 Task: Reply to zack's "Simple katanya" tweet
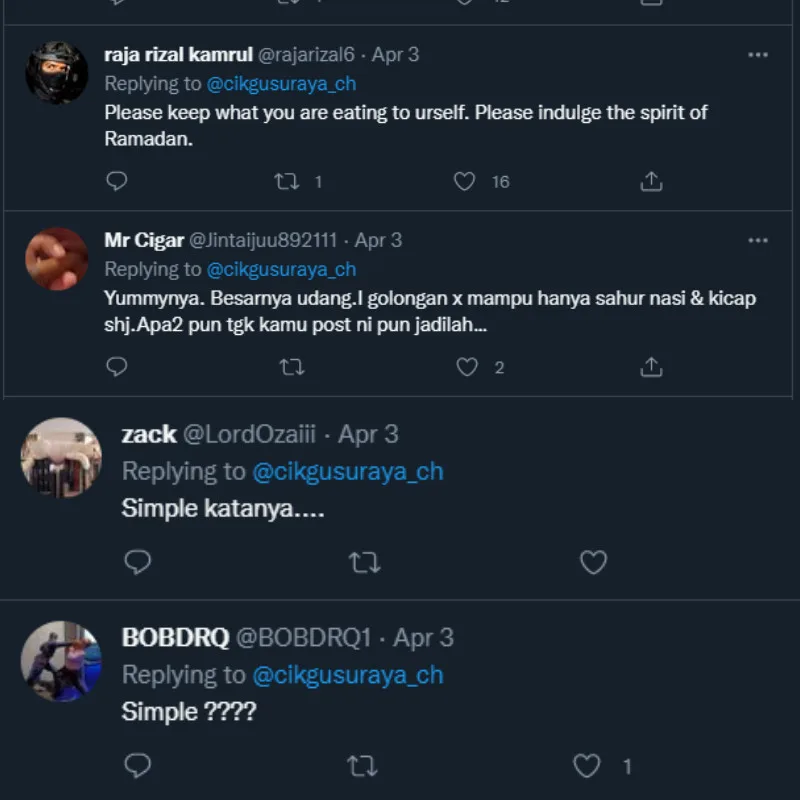click(137, 563)
